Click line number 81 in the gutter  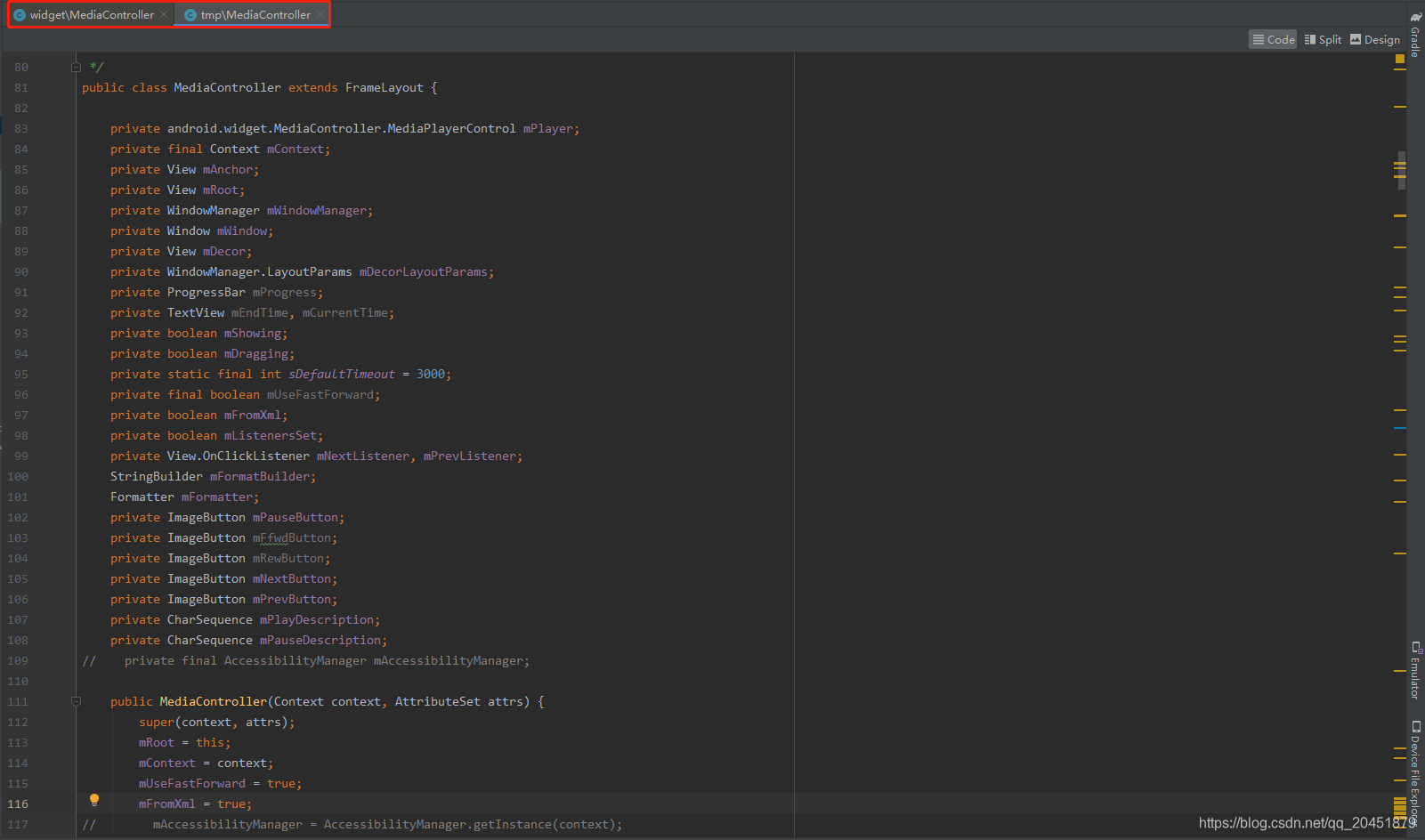[x=21, y=87]
